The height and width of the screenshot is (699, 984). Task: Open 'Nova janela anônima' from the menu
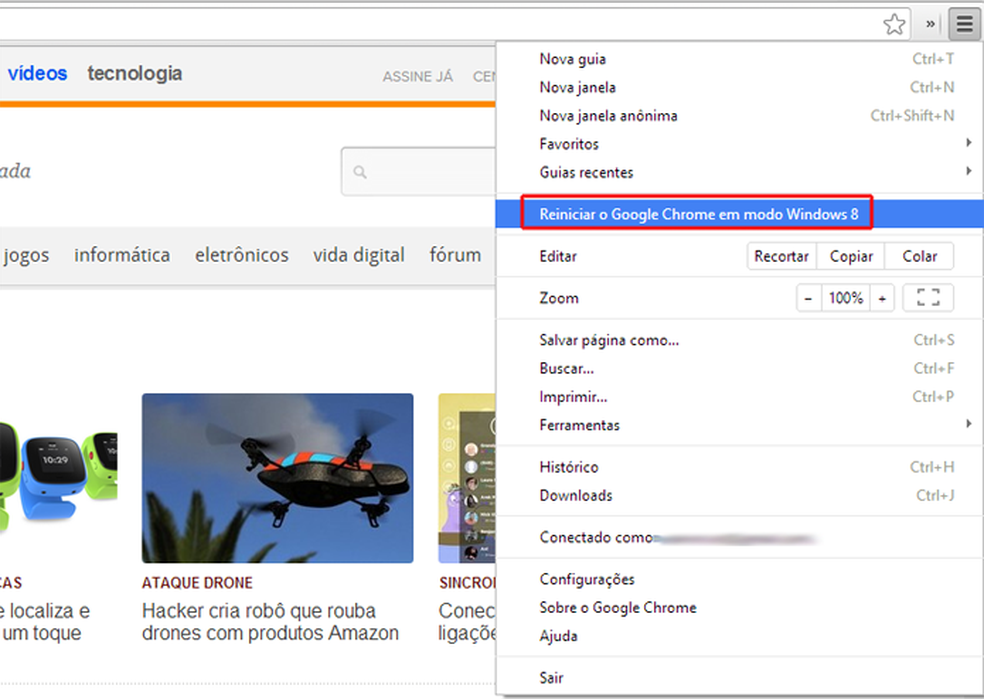(607, 115)
